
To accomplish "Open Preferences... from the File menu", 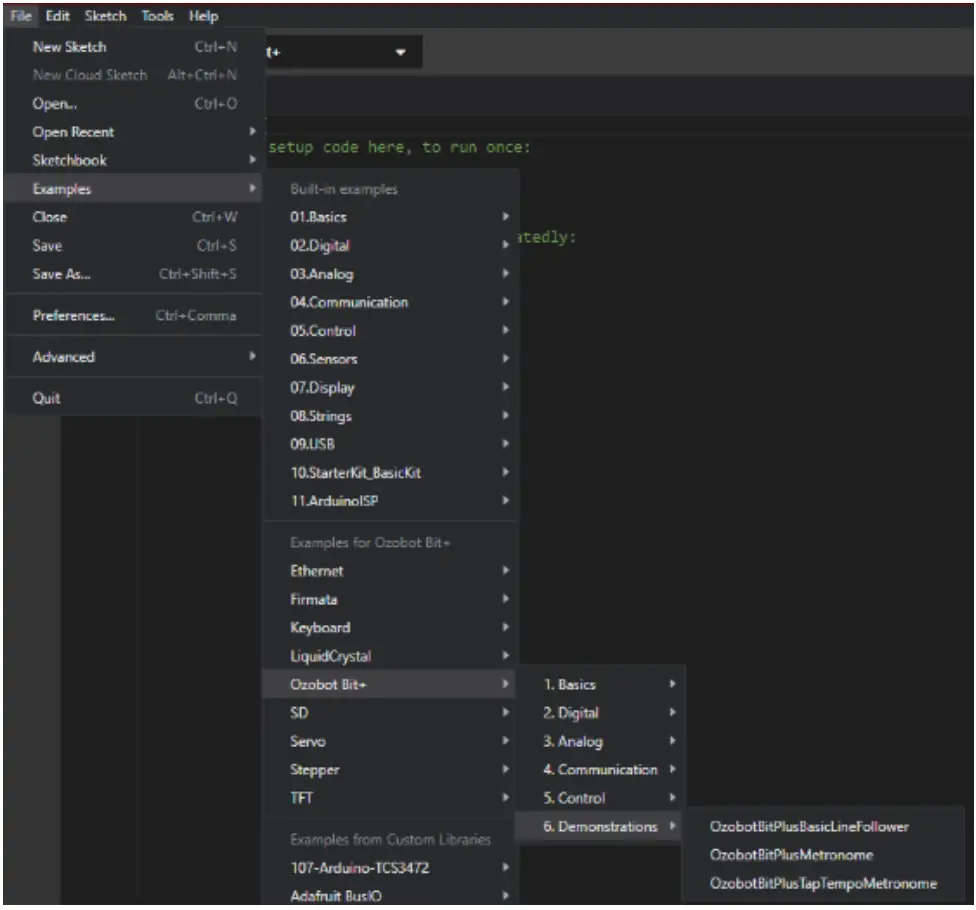I will [134, 316].
